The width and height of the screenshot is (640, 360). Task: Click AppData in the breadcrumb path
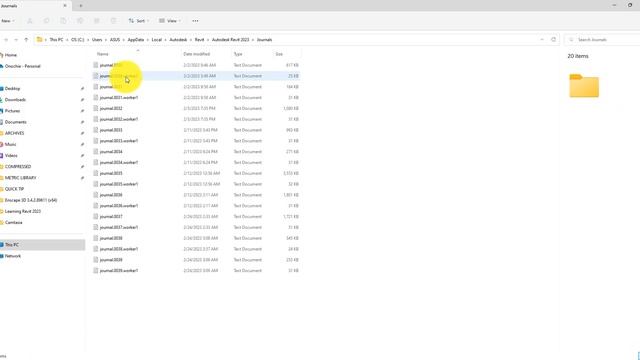pyautogui.click(x=136, y=40)
